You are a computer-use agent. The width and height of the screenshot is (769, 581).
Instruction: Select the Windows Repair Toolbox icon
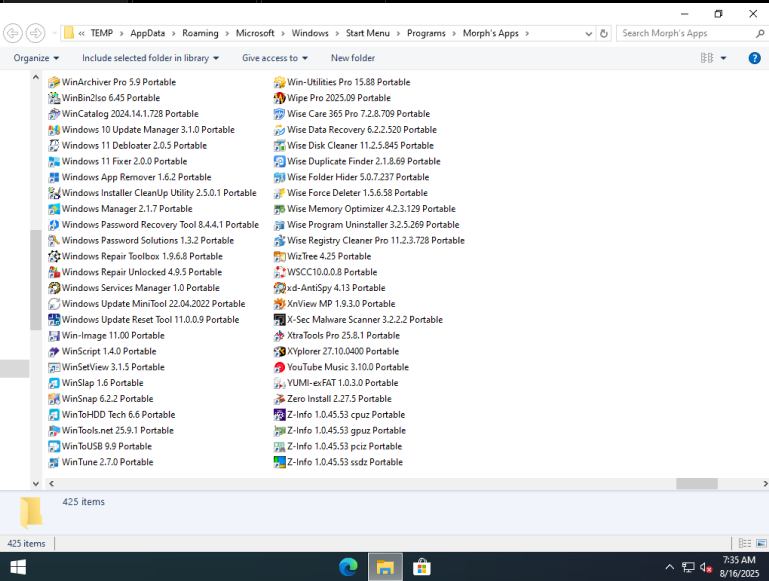pos(54,256)
